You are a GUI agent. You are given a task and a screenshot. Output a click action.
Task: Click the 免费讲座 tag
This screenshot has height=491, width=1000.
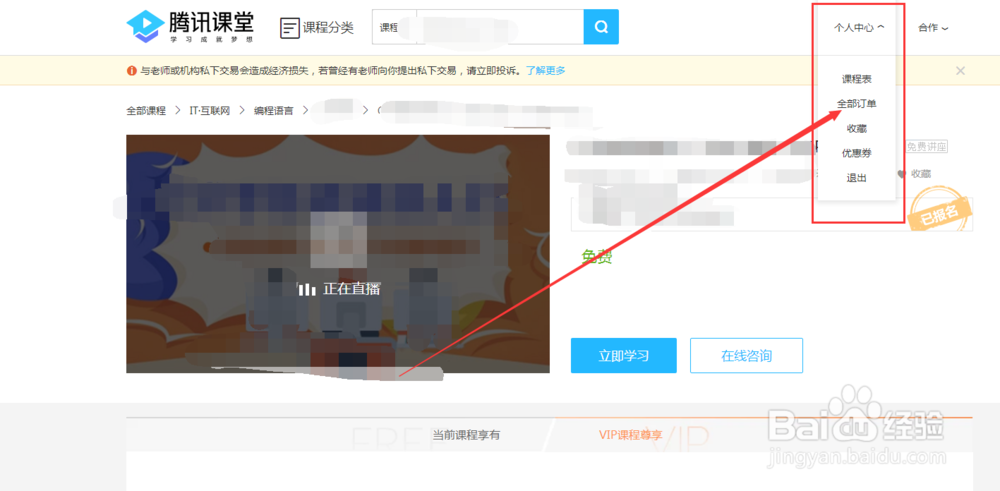coord(927,147)
